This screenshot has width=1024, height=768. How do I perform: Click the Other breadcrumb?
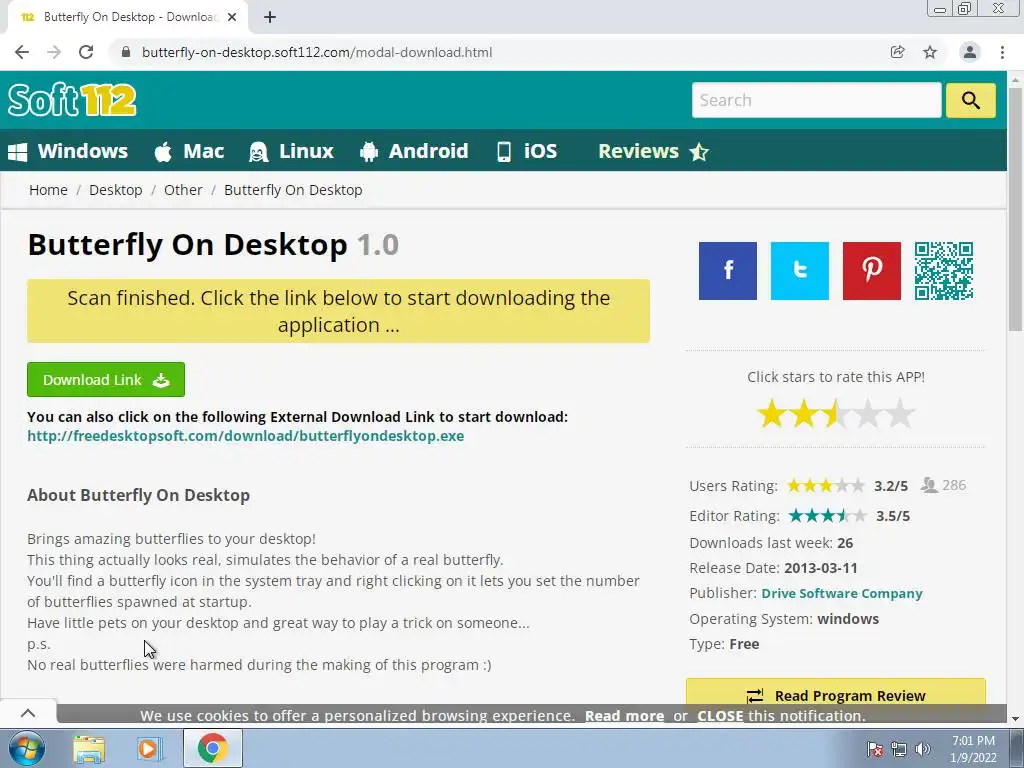[183, 190]
